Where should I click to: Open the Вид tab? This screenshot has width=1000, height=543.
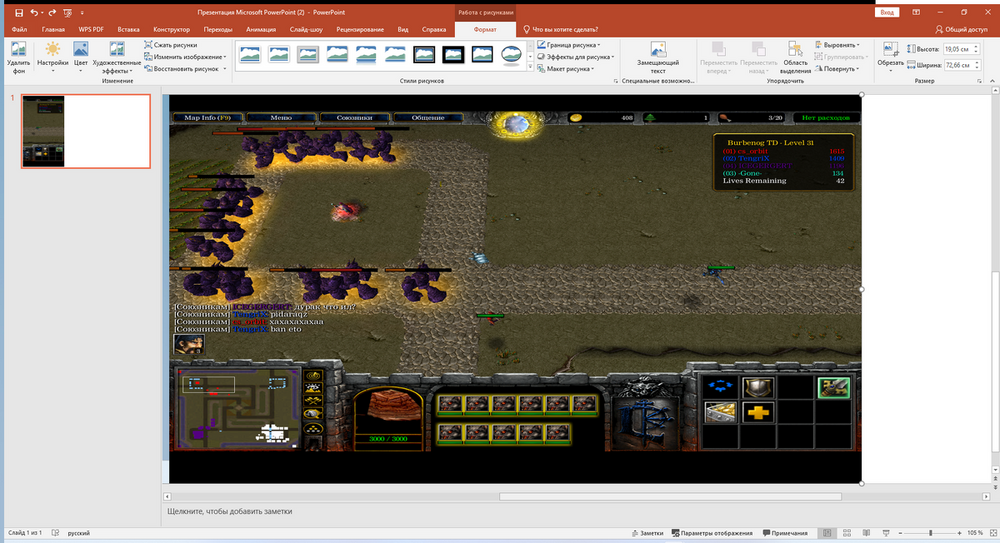pyautogui.click(x=403, y=29)
